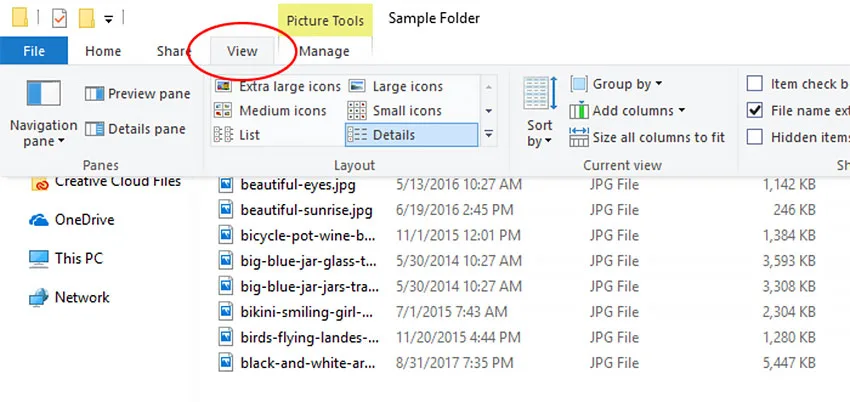
Task: Select file beautiful-eyes.jpg
Action: pyautogui.click(x=298, y=185)
